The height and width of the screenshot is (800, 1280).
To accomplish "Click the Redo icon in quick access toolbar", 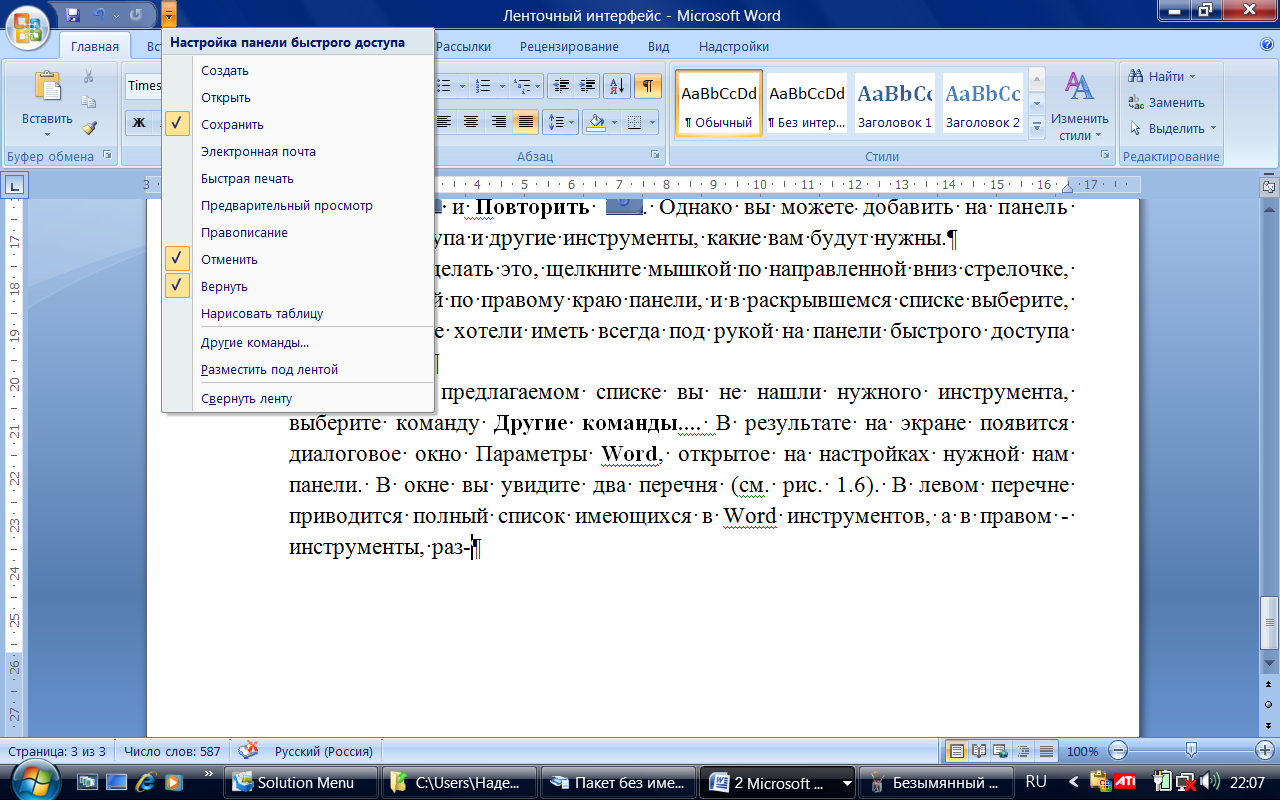I will [136, 15].
